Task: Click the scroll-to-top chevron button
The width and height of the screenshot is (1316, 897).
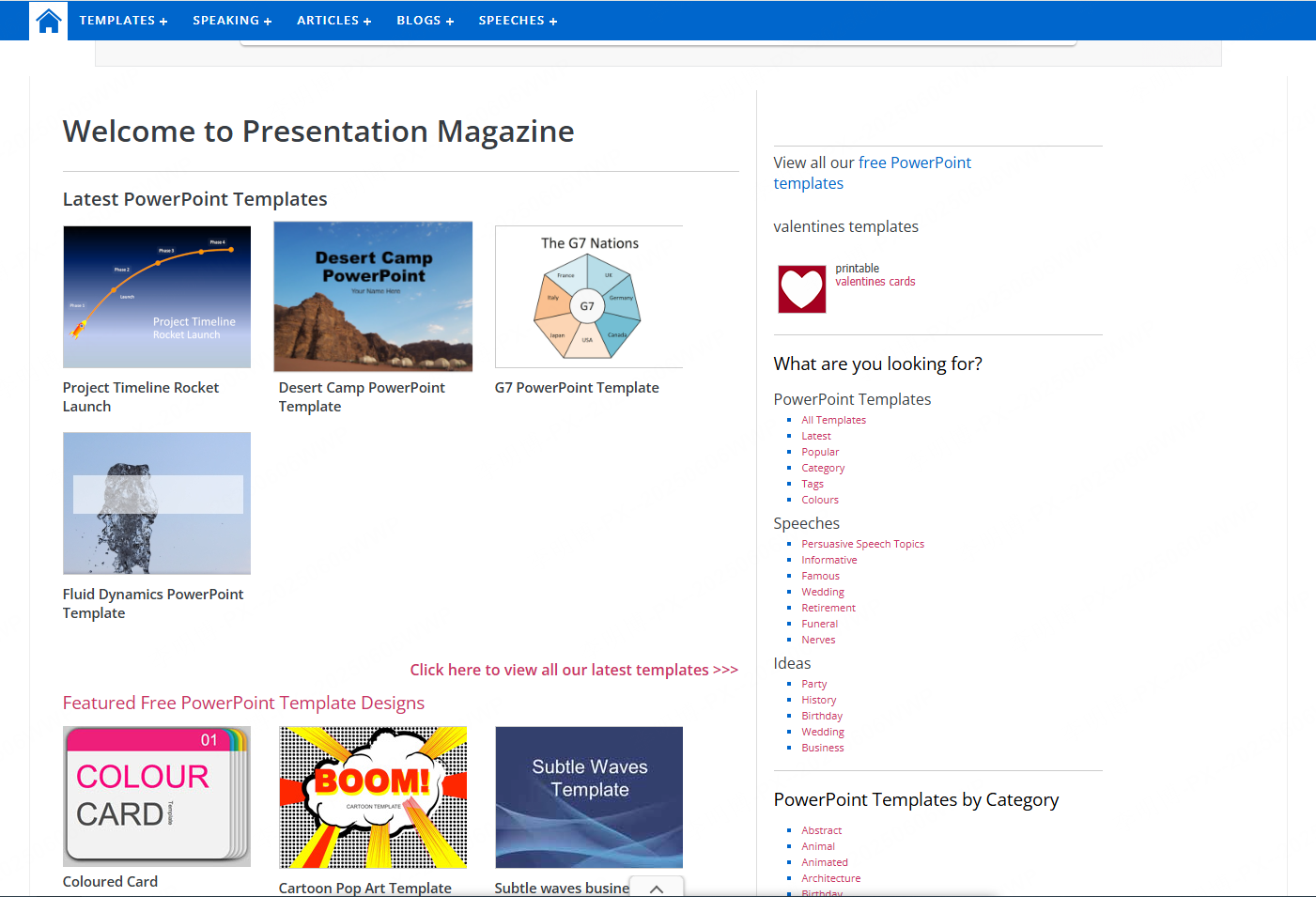Action: (x=656, y=887)
